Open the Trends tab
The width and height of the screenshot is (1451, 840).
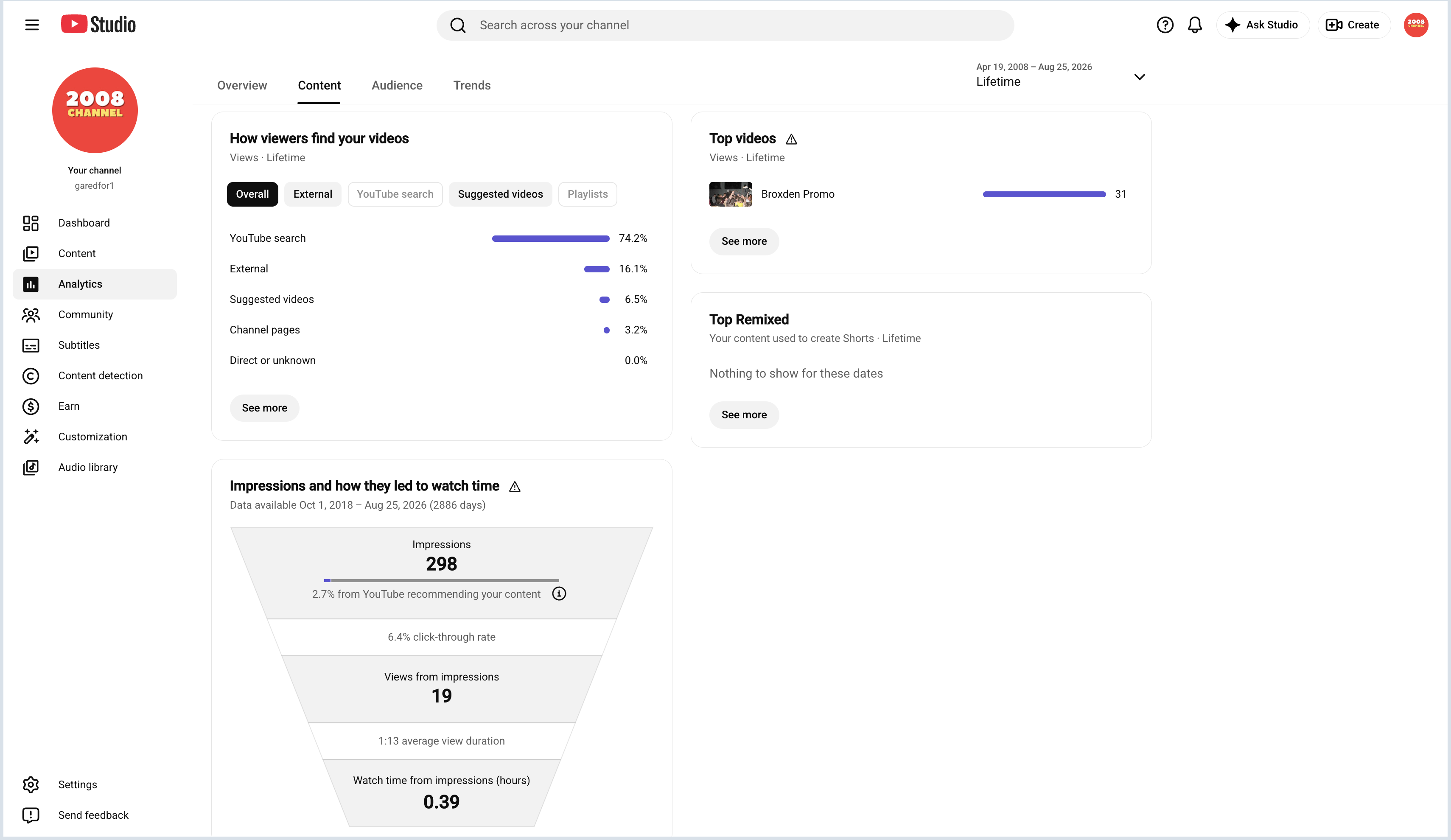click(472, 85)
